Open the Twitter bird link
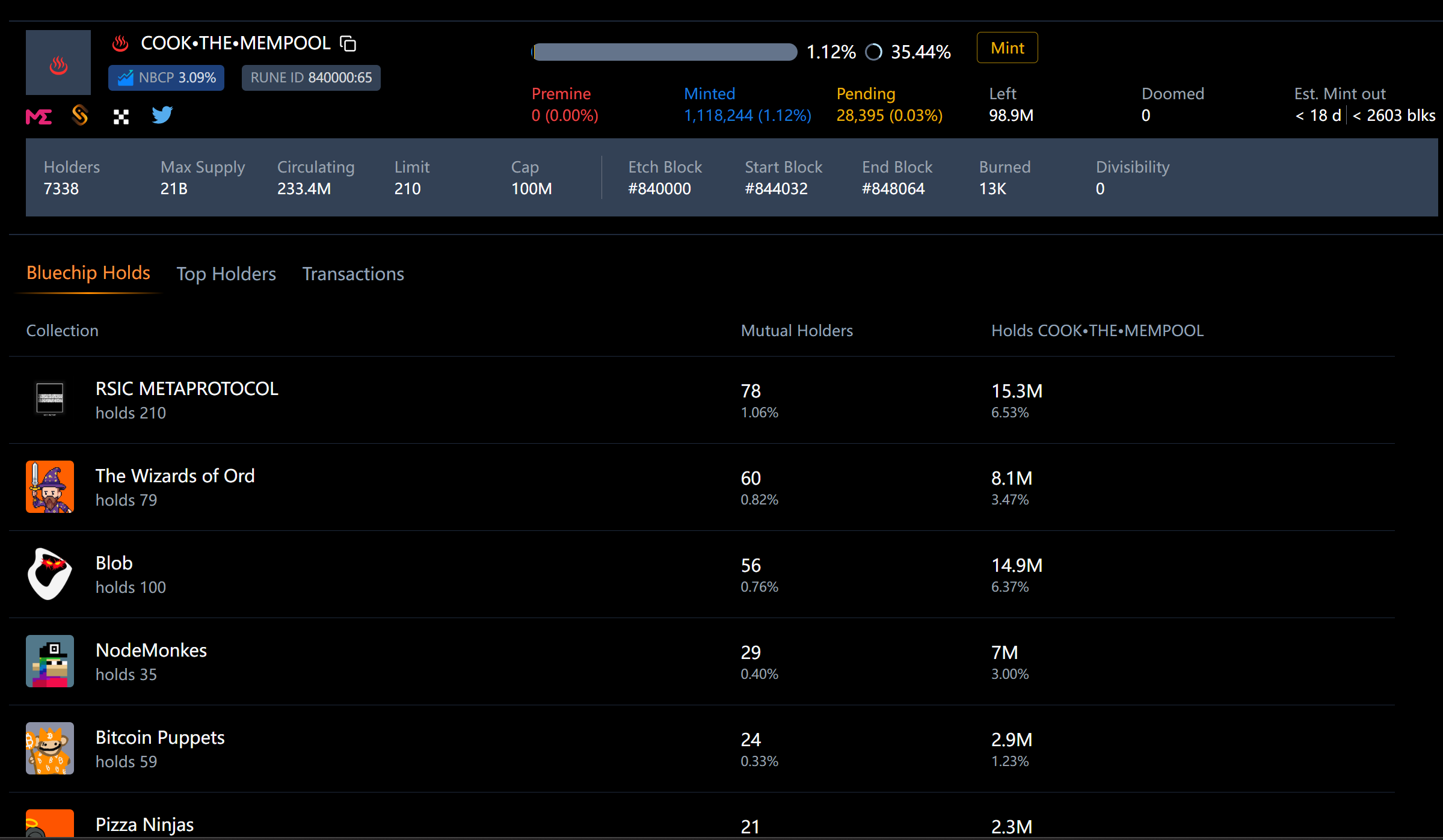 [x=162, y=114]
